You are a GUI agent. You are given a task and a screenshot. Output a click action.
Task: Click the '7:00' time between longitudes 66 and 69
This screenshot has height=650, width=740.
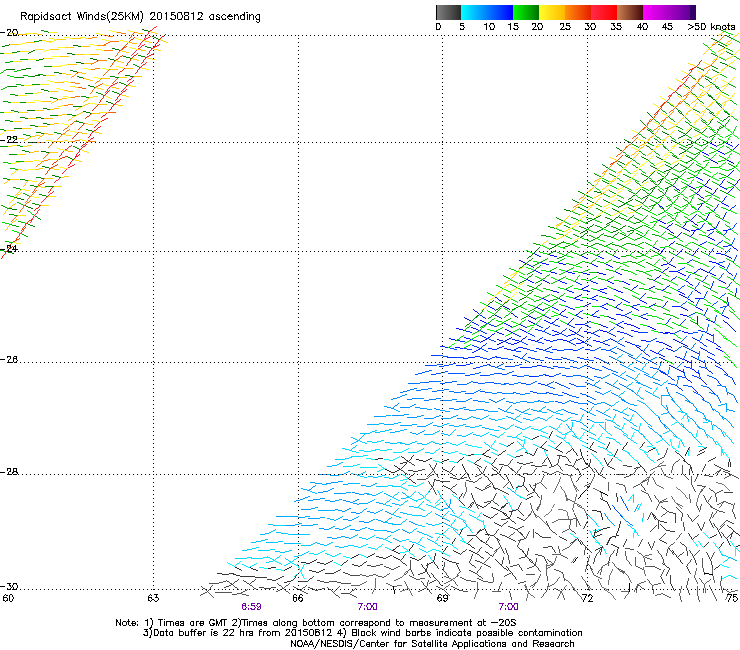point(367,607)
